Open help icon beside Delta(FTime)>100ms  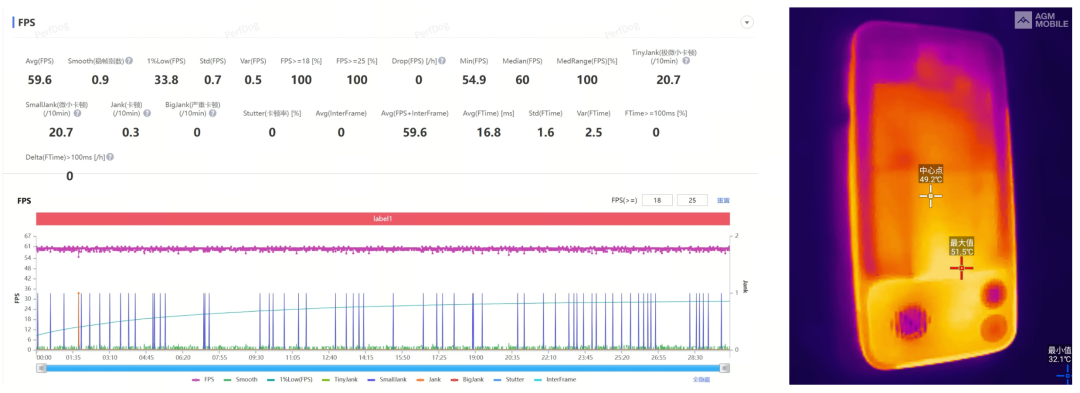pos(110,157)
